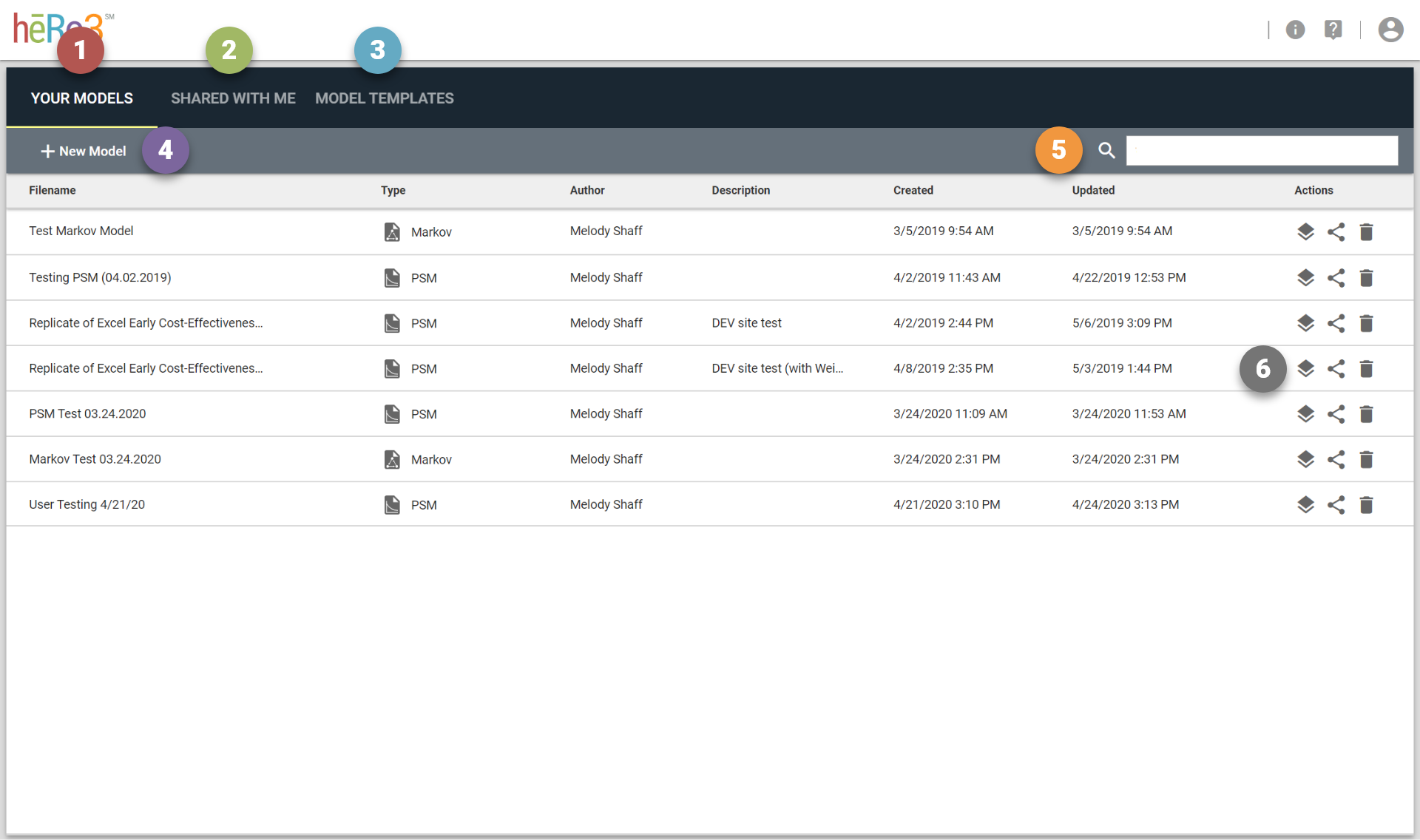
Task: Share the DEV site test model updated 5/6/2019
Action: click(x=1336, y=323)
